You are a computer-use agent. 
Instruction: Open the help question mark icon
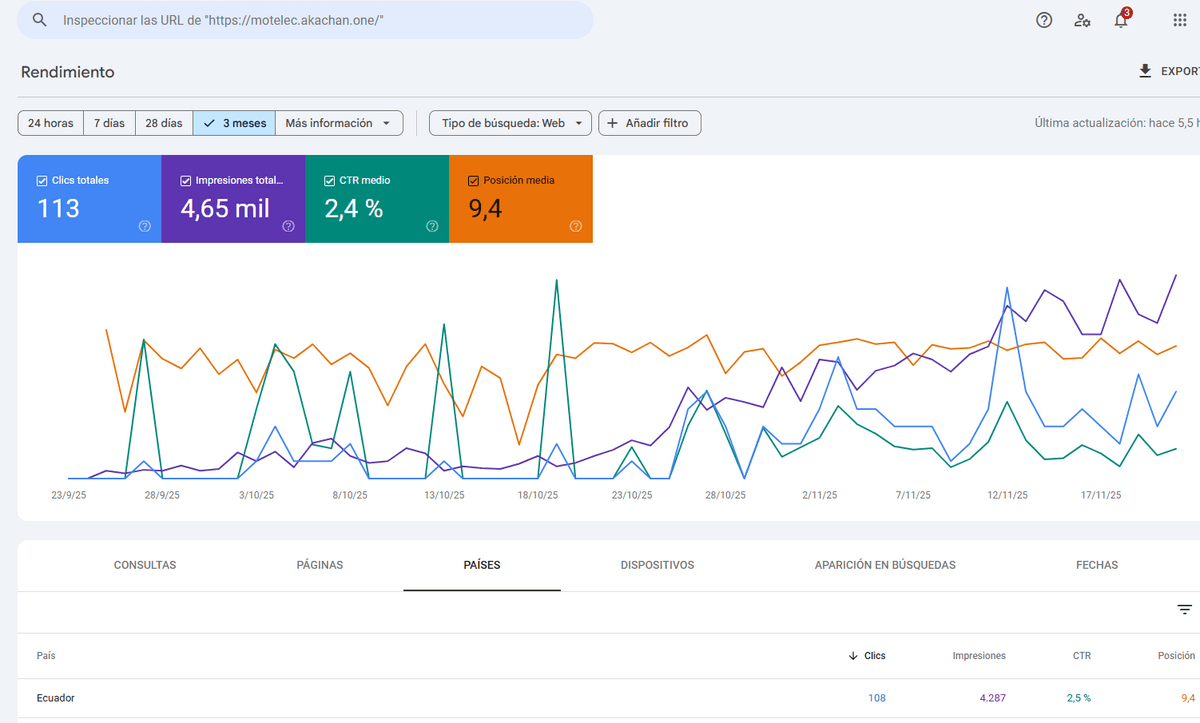[1044, 20]
